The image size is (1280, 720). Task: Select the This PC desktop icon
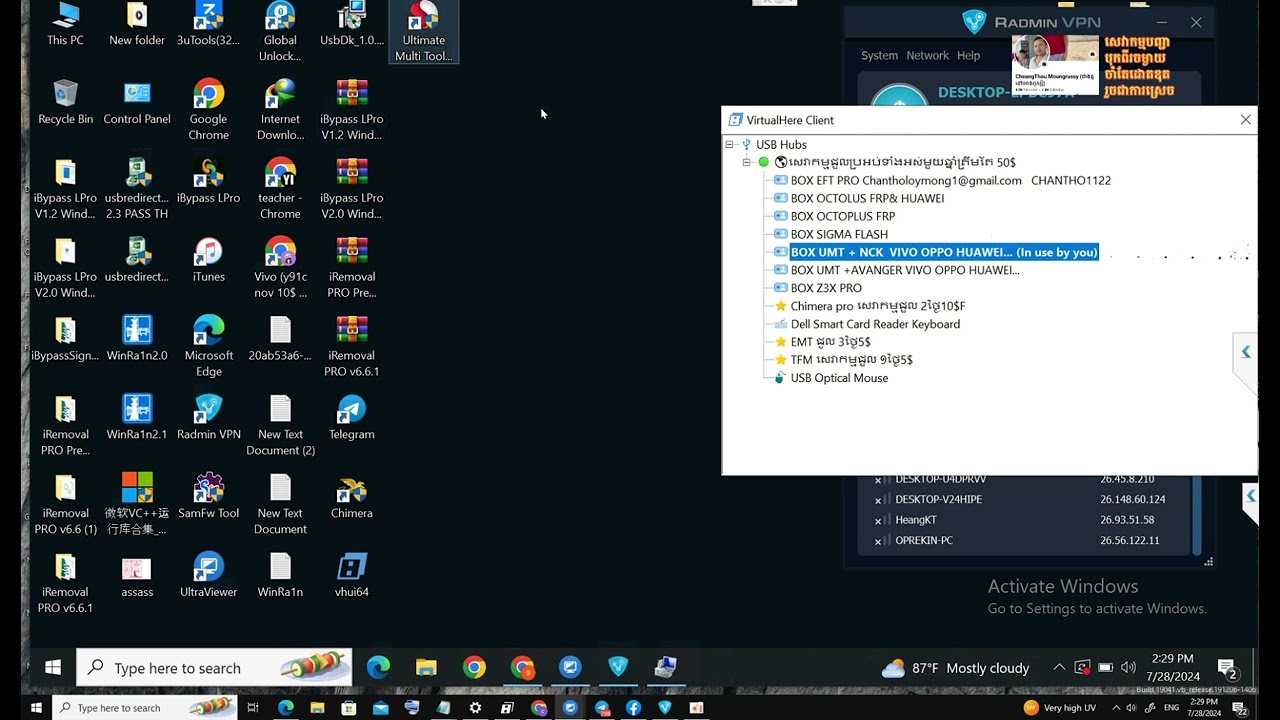65,24
